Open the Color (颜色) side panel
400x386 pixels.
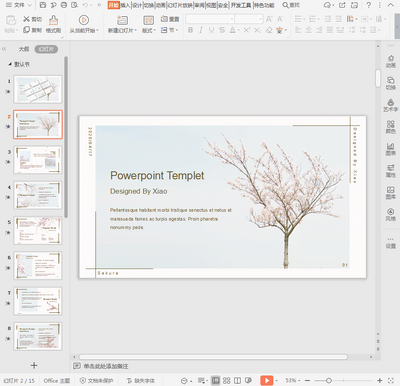[x=391, y=127]
